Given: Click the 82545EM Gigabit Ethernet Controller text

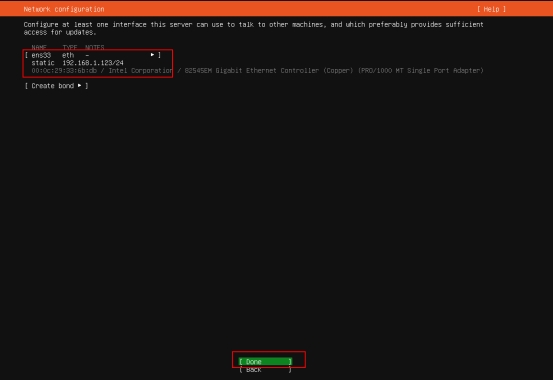Looking at the screenshot, I should [x=269, y=71].
